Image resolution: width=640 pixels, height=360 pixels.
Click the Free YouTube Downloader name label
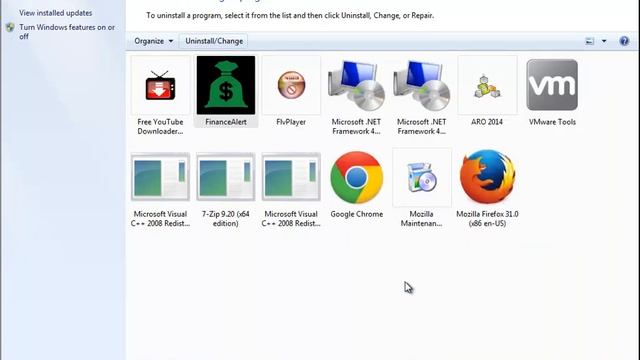[x=160, y=127]
